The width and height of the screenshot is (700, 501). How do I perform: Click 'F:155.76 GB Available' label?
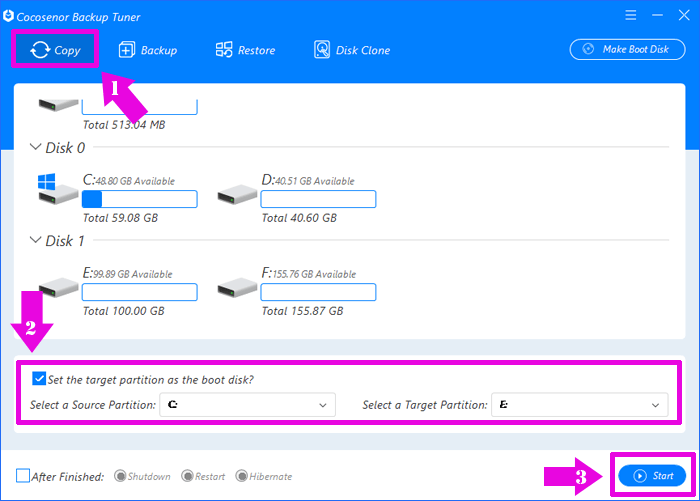pyautogui.click(x=309, y=273)
